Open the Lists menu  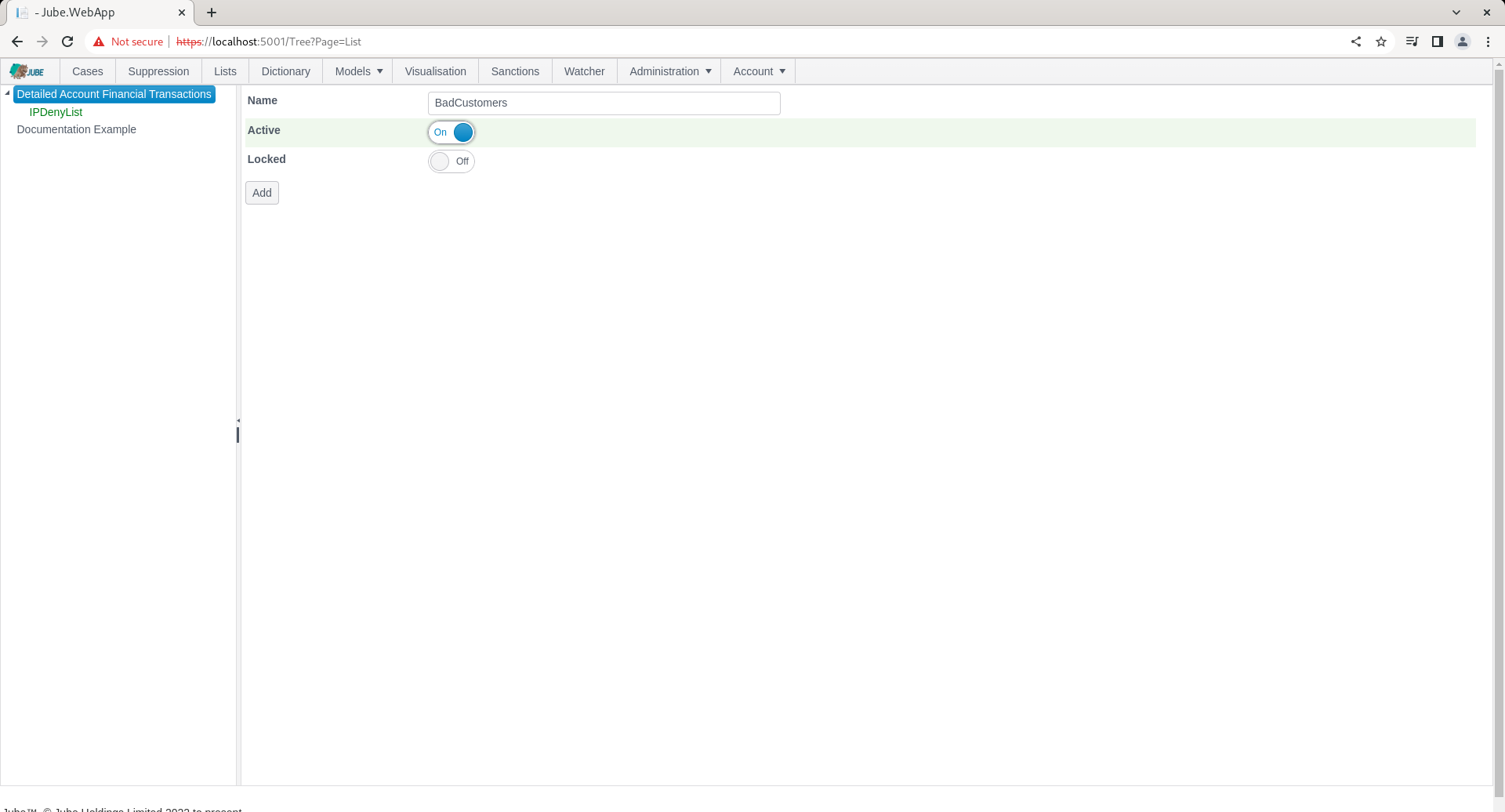click(x=225, y=71)
